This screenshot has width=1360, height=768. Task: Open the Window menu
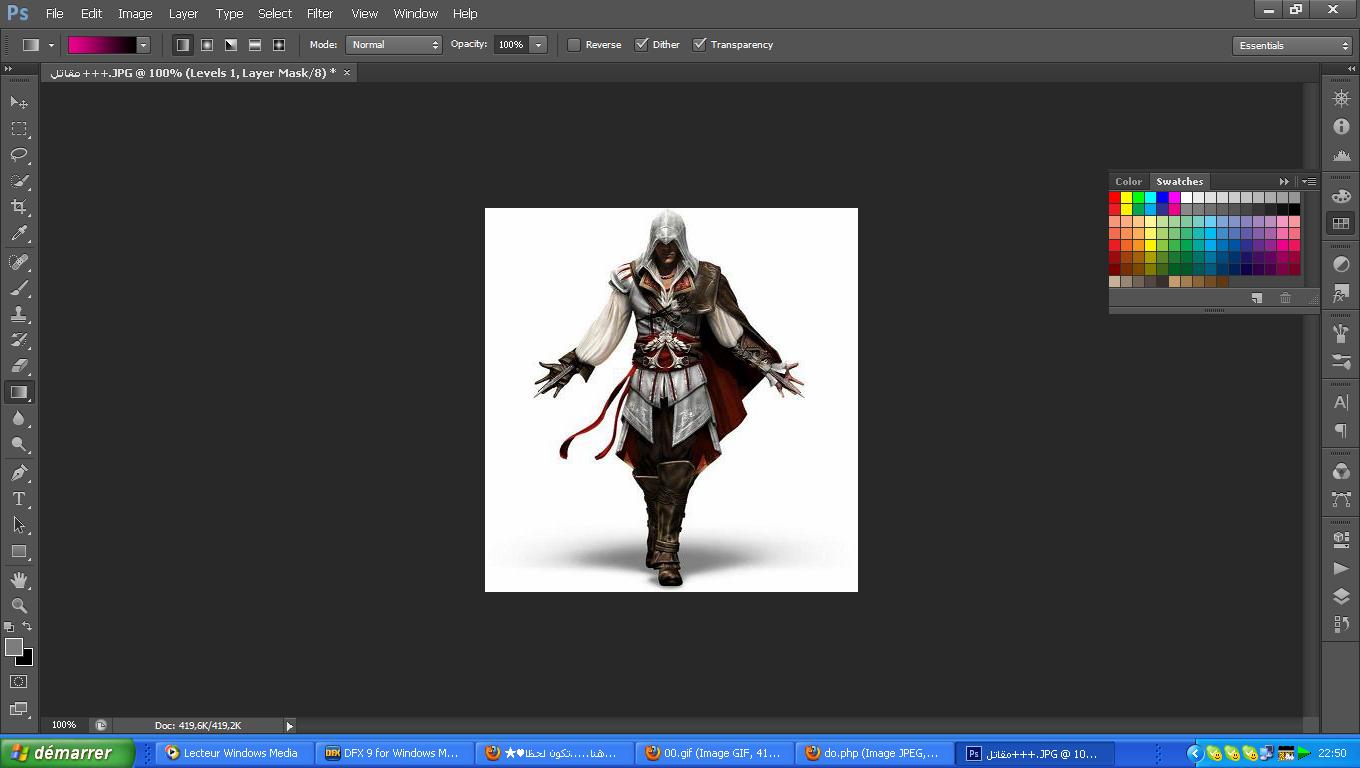coord(415,14)
